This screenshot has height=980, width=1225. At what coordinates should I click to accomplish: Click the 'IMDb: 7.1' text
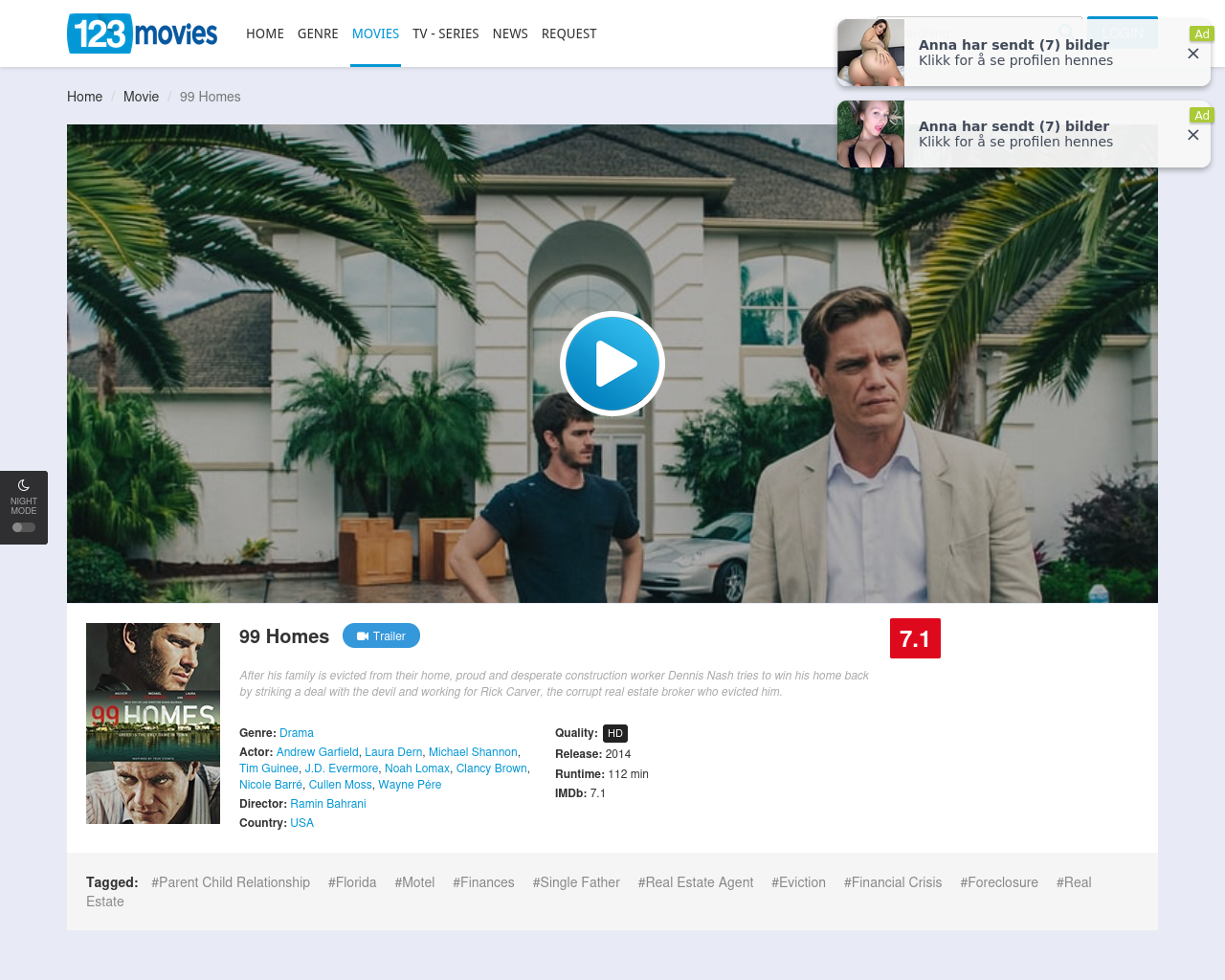click(x=581, y=793)
